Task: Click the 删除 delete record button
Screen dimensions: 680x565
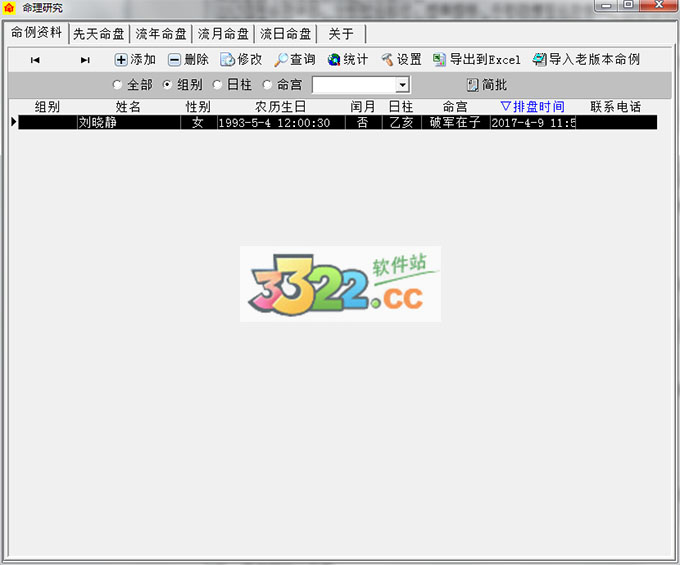Action: coord(188,59)
